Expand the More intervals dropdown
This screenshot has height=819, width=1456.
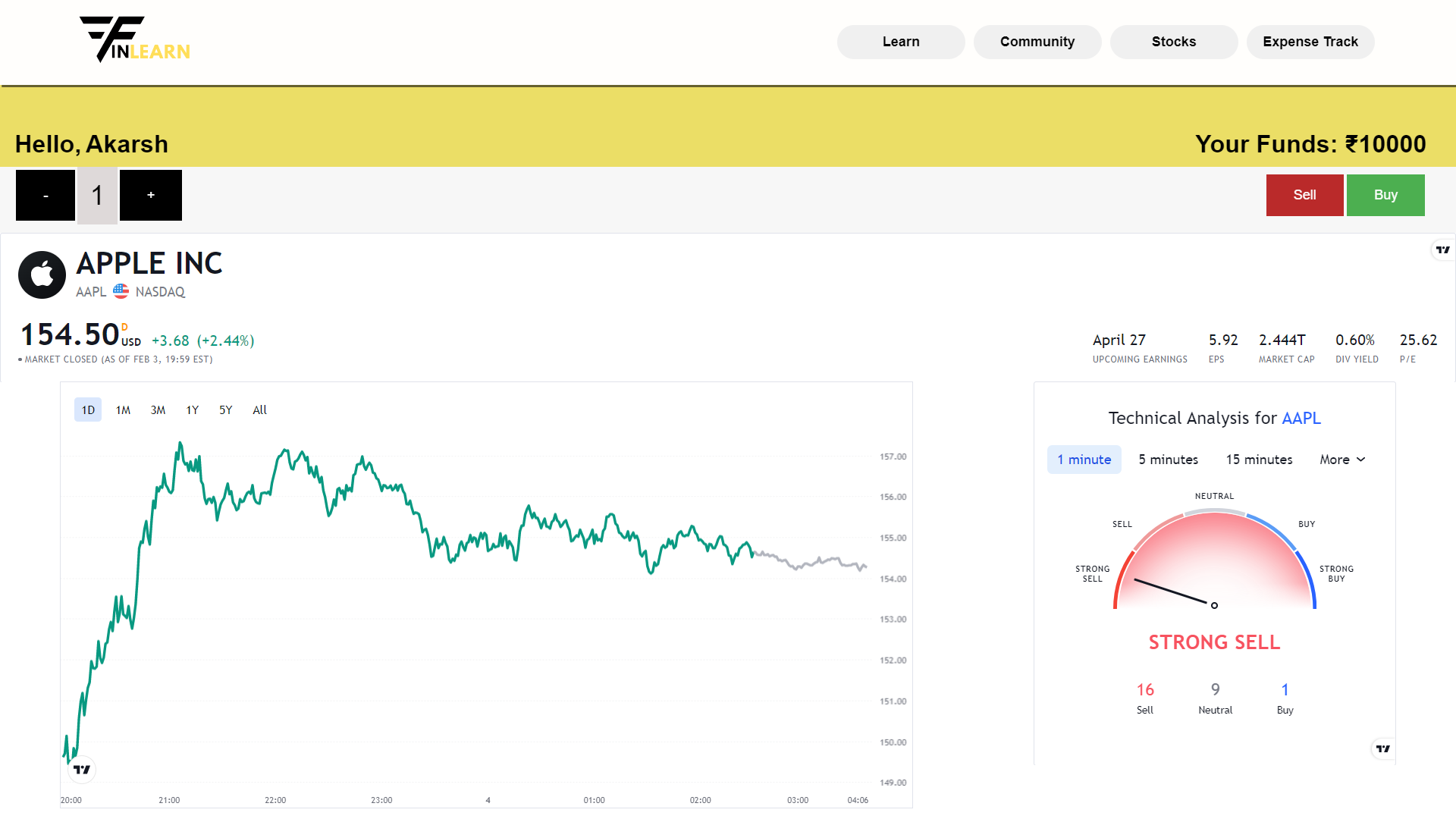(1342, 460)
